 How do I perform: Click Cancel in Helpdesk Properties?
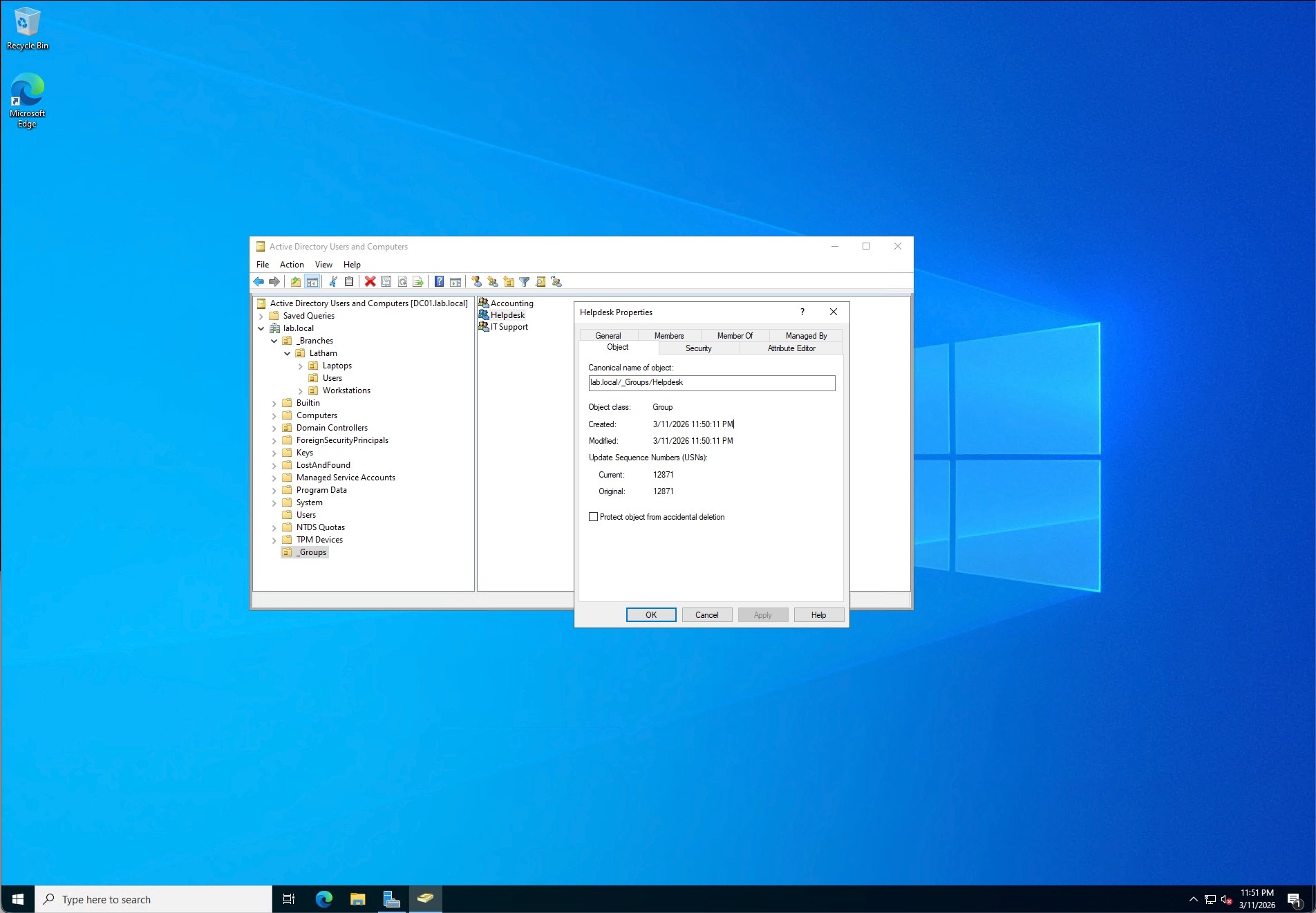[706, 615]
